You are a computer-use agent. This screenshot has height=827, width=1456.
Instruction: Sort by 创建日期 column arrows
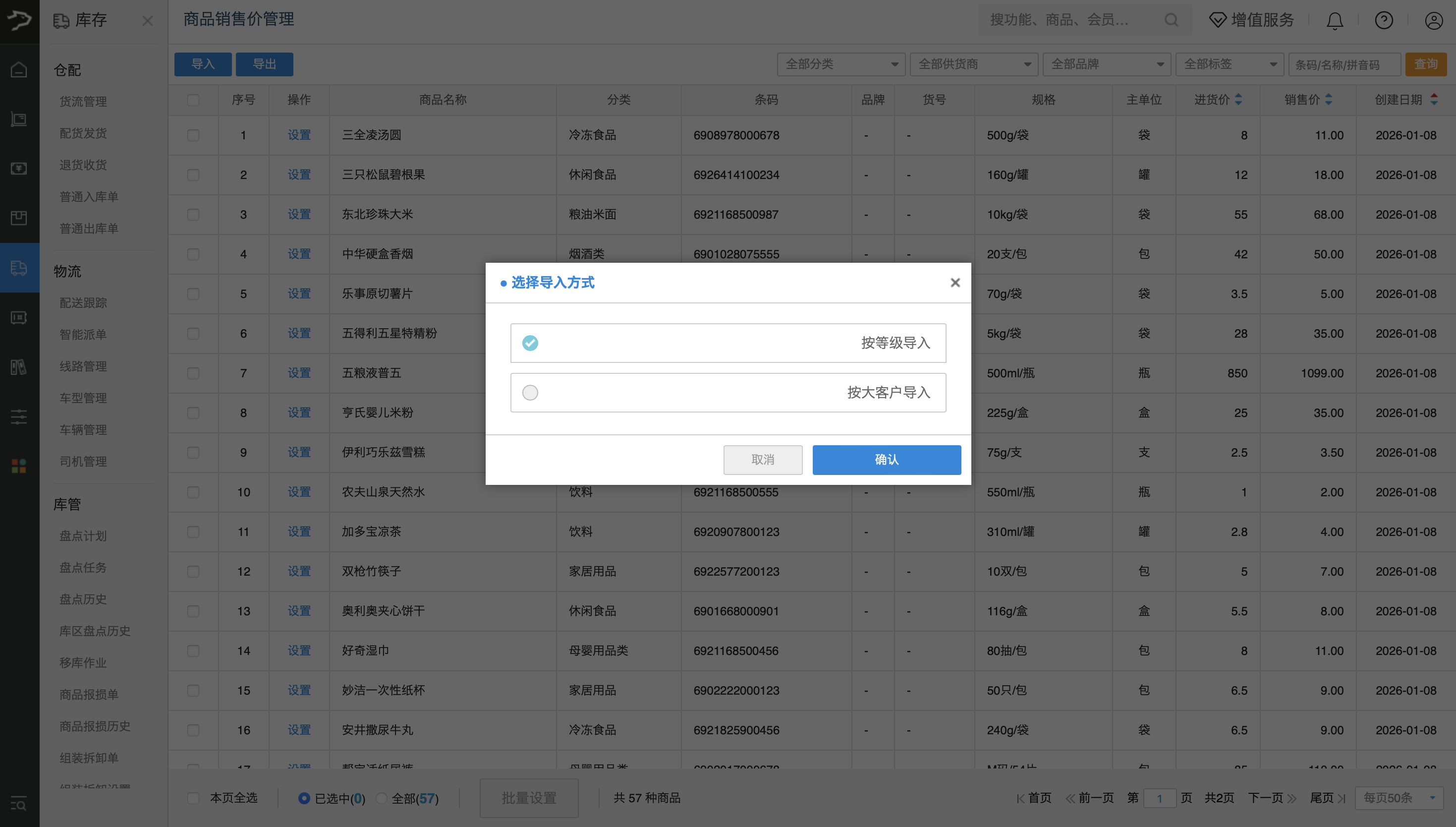1434,99
